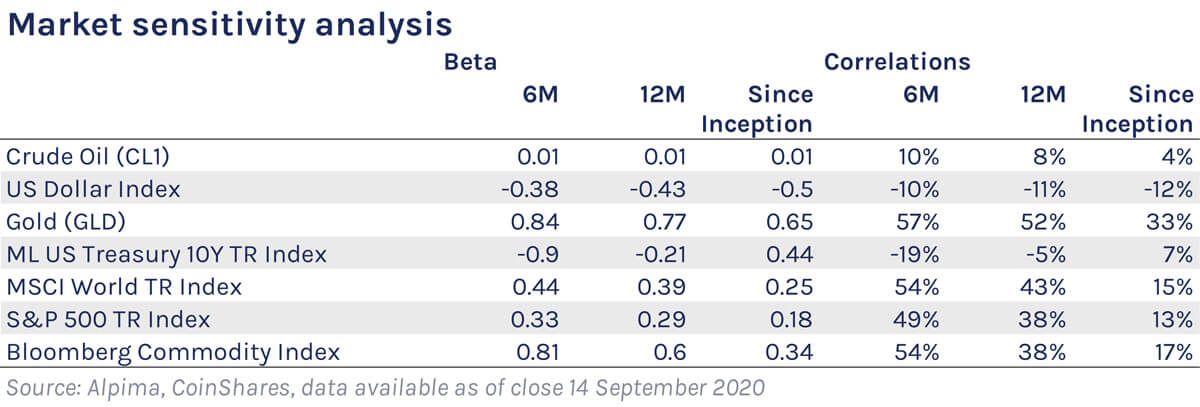Click Crude Oil since inception correlation 4%
1200x407 pixels.
(1177, 156)
